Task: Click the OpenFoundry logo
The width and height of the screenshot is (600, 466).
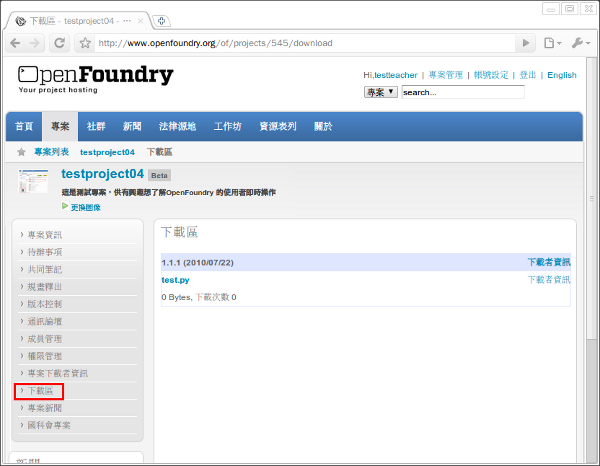Action: 96,79
